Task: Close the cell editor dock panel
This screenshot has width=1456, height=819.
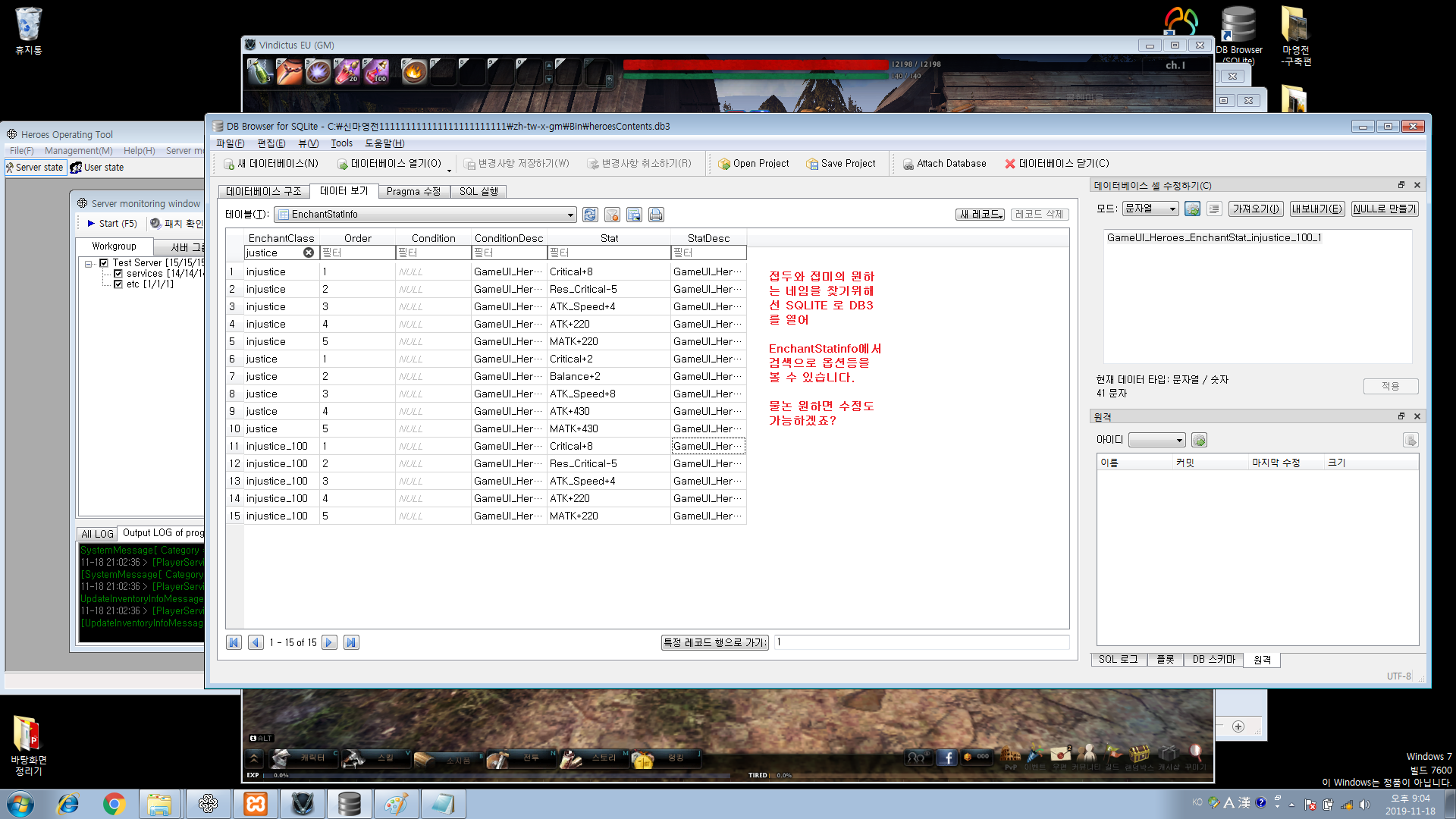Action: click(1417, 185)
